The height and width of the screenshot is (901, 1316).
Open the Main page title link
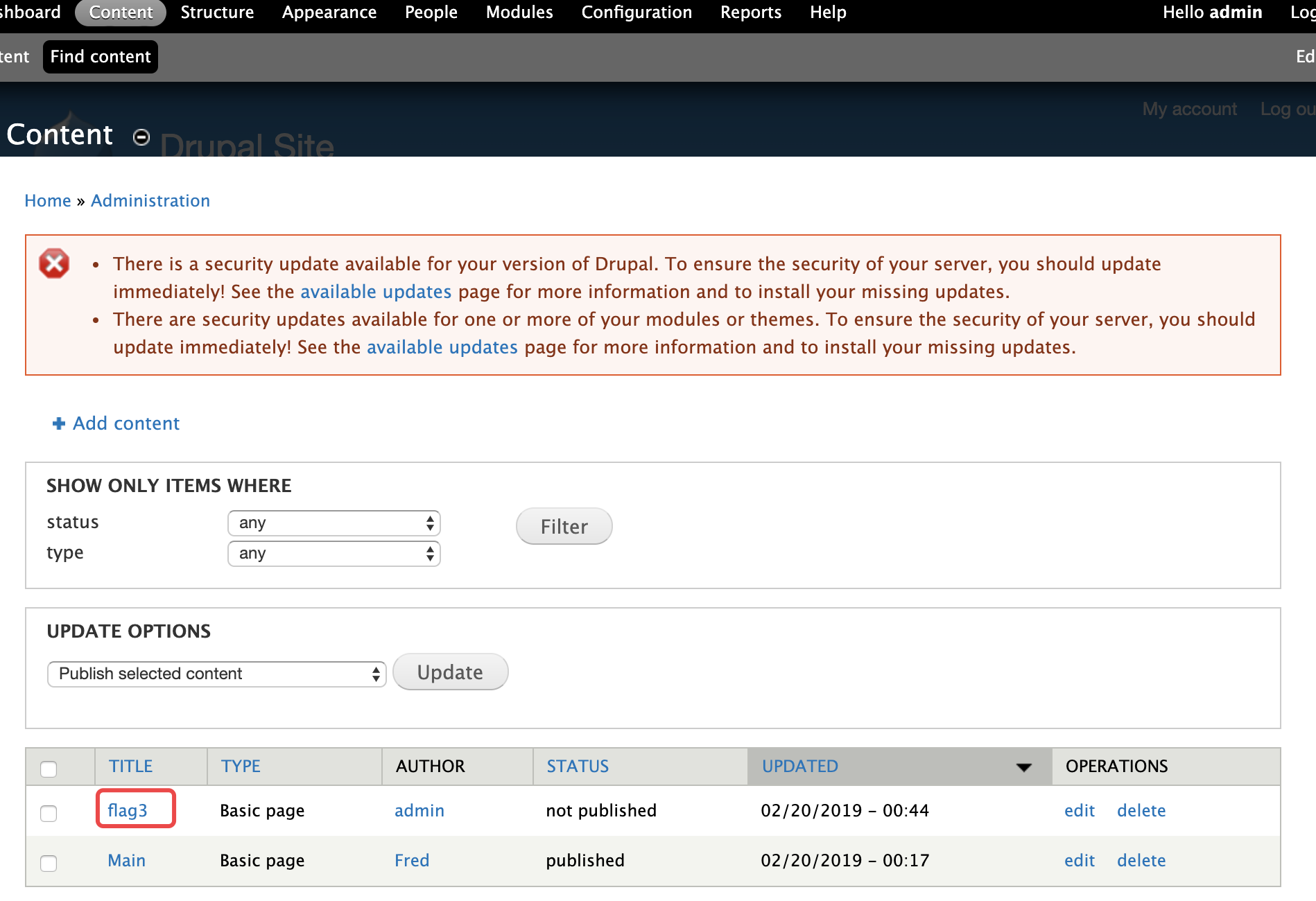tap(127, 861)
